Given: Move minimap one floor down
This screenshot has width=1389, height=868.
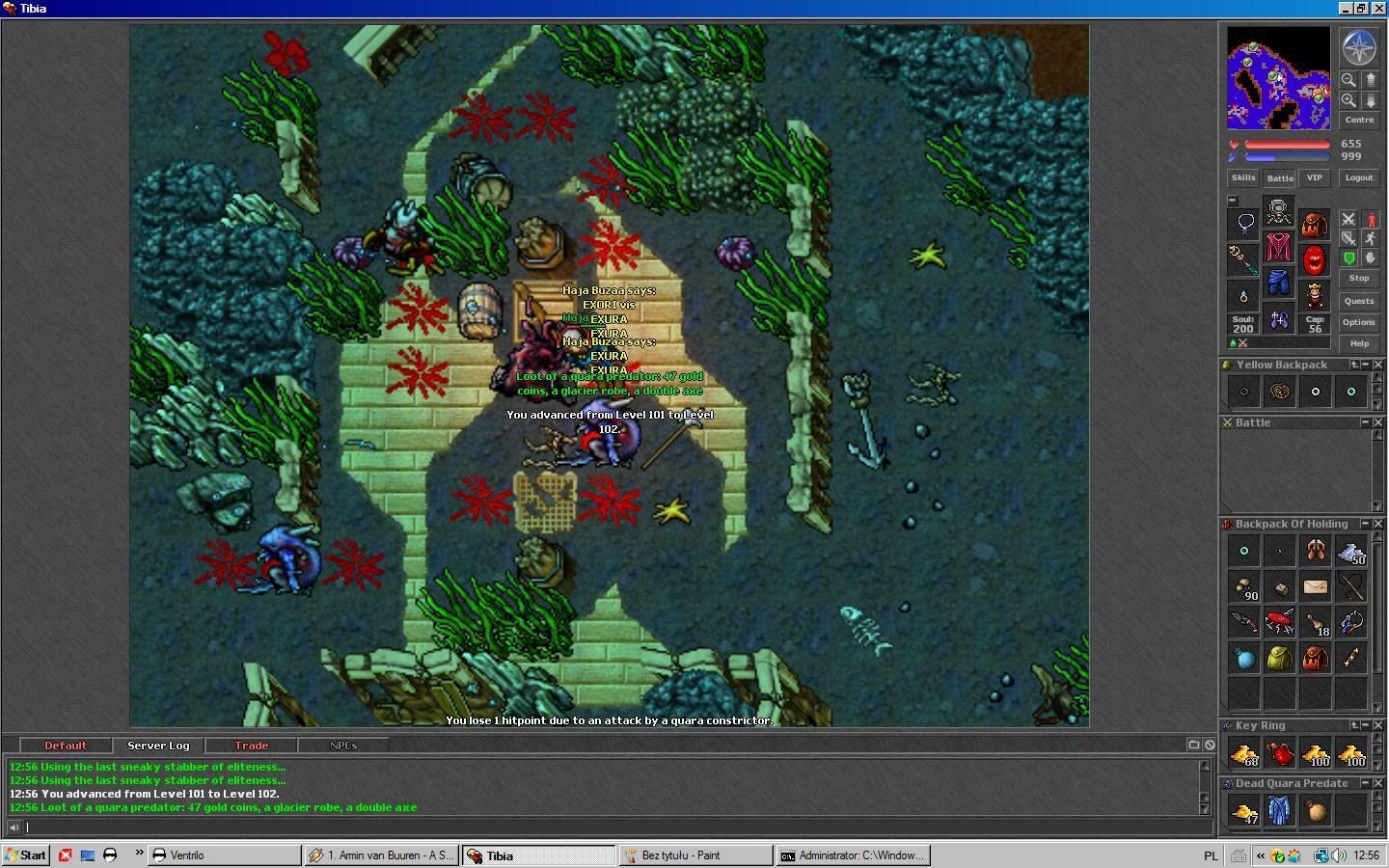Looking at the screenshot, I should click(x=1370, y=100).
